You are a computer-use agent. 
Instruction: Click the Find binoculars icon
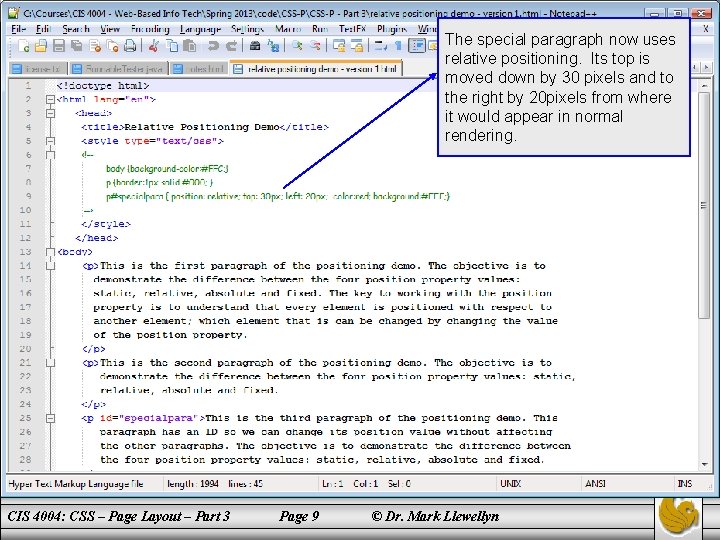click(256, 46)
